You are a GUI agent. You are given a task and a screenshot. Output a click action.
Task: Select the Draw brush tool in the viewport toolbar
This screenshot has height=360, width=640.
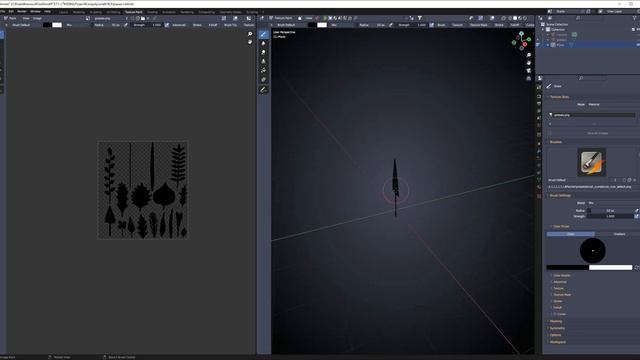pyautogui.click(x=263, y=35)
